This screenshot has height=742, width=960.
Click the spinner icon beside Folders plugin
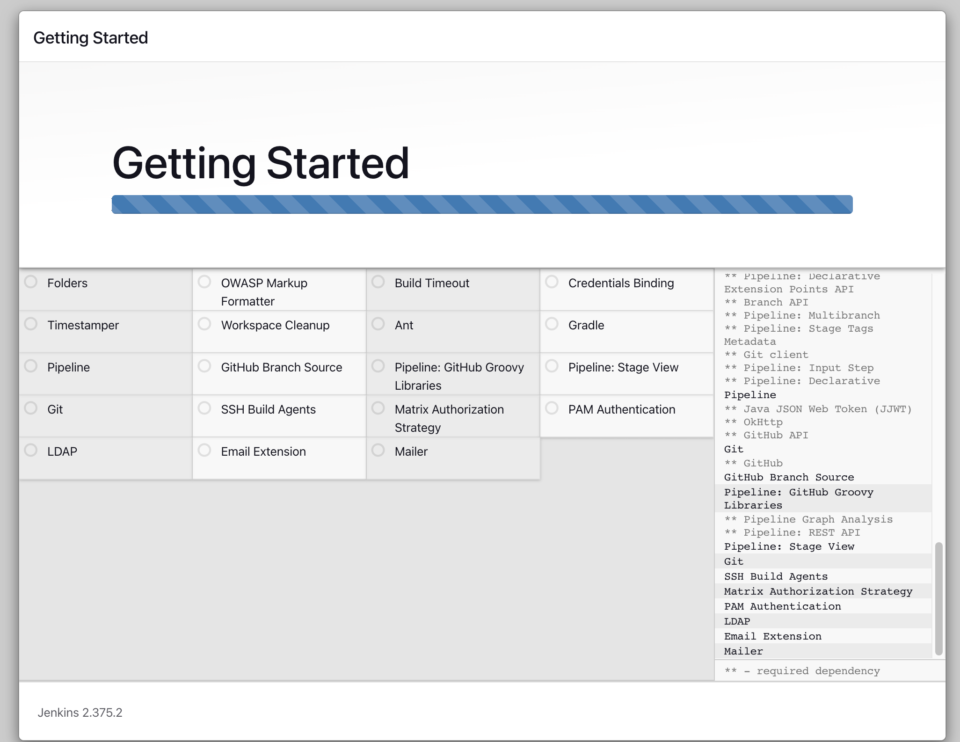32,283
